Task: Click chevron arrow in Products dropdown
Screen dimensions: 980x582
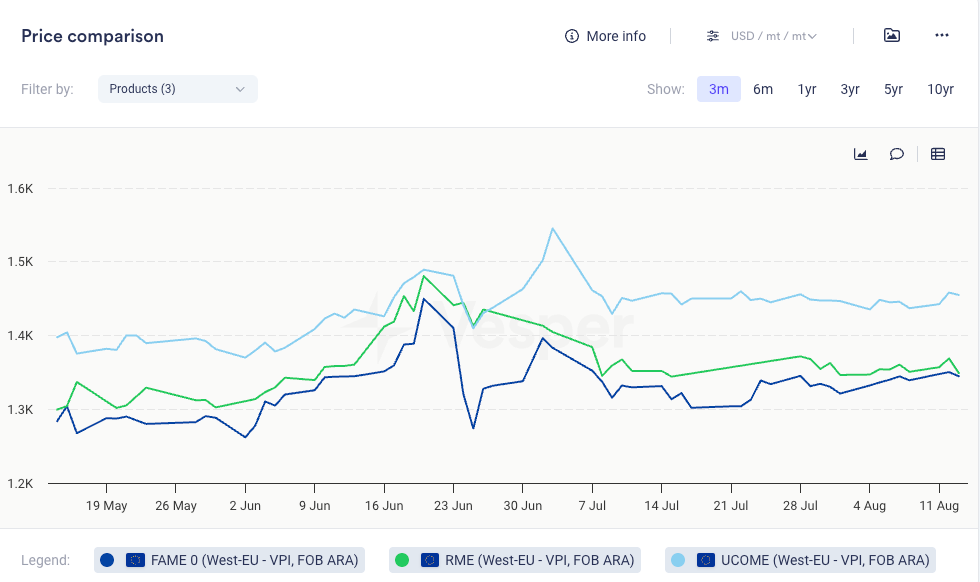Action: (240, 89)
